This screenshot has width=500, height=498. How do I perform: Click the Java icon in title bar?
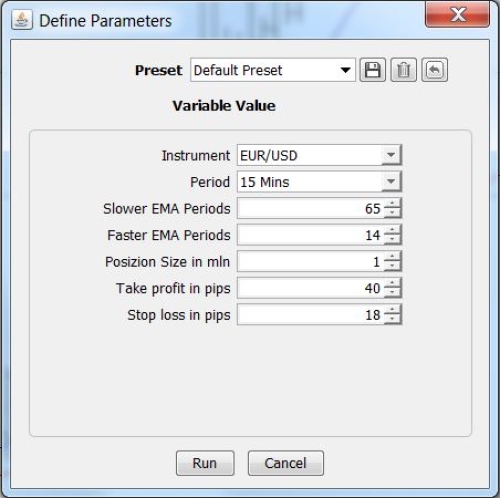(x=22, y=20)
